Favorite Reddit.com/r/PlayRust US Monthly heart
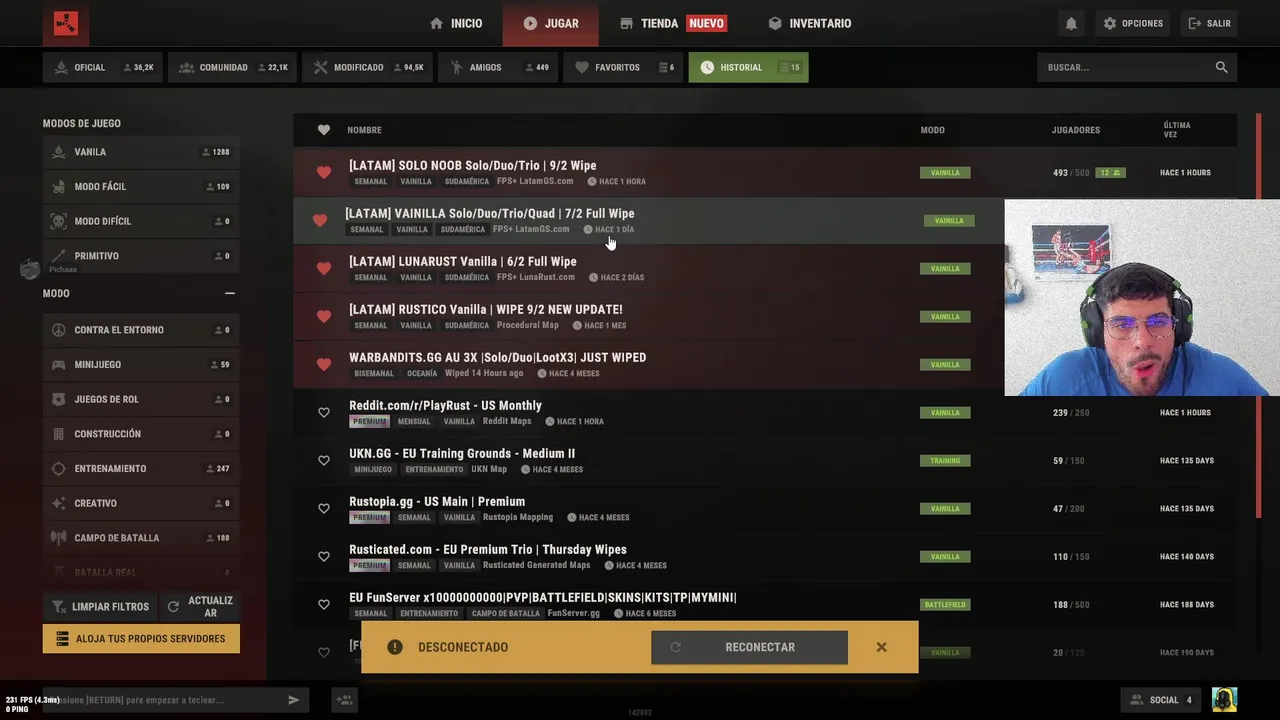Screen dimensions: 1280x720 point(324,412)
